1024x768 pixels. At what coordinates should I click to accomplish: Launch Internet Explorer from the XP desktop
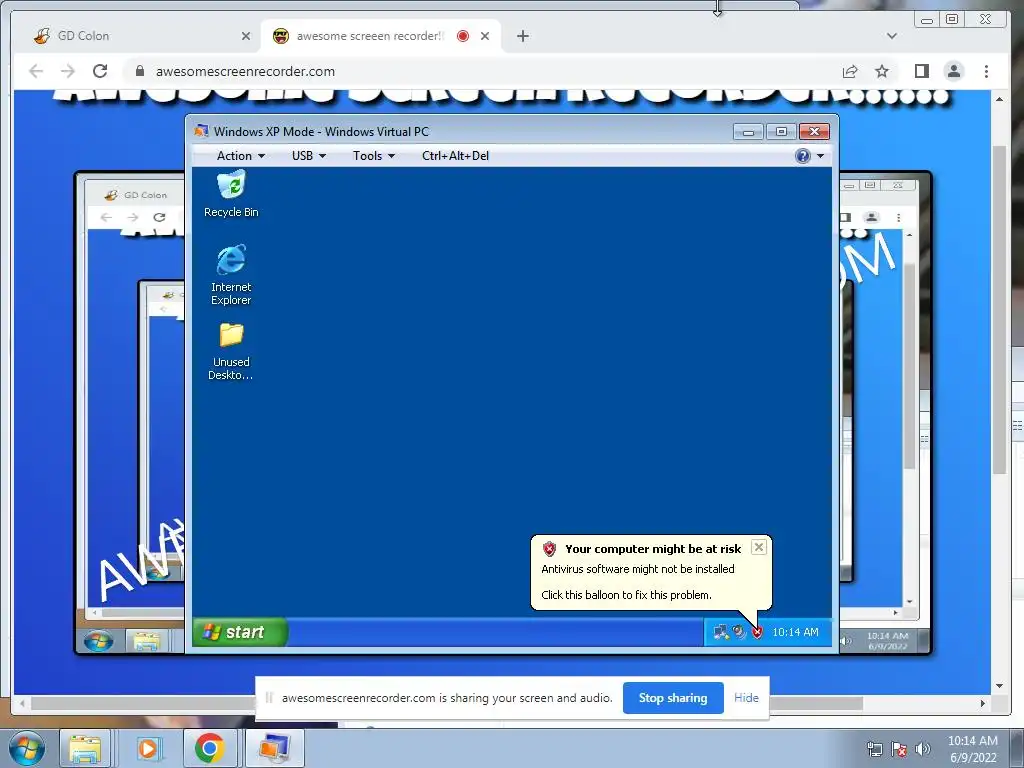[x=231, y=274]
